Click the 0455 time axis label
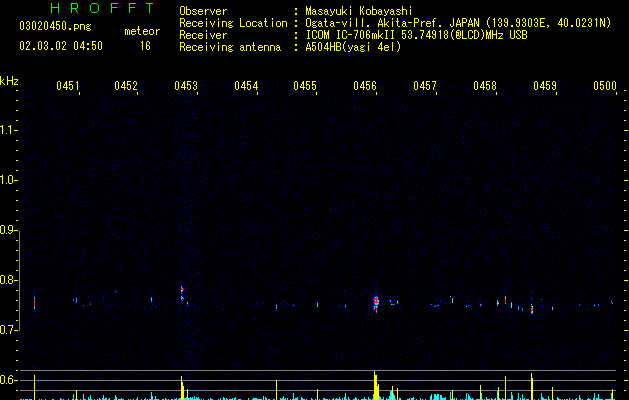629x400 pixels. [305, 85]
